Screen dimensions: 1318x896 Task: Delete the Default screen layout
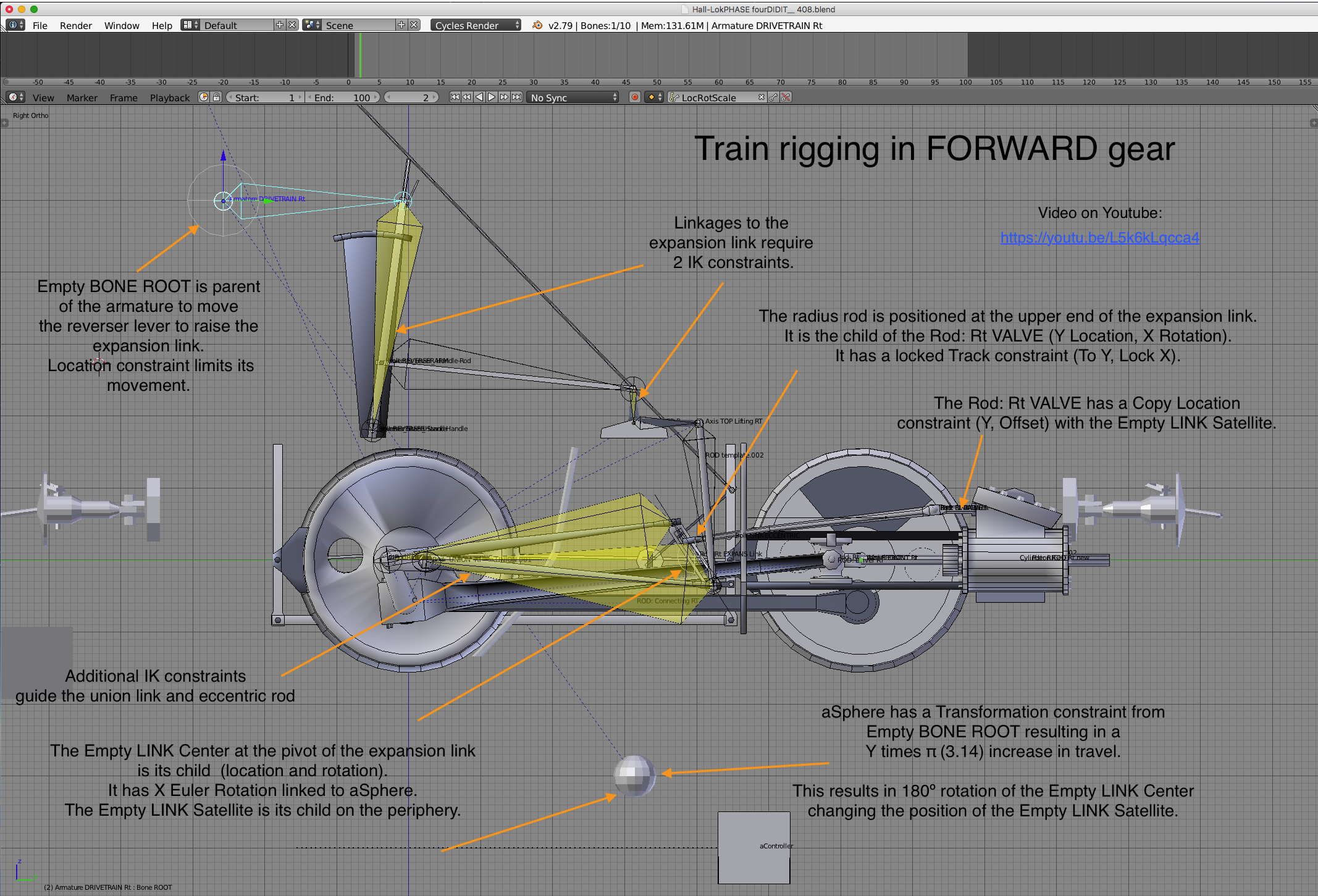(x=292, y=25)
